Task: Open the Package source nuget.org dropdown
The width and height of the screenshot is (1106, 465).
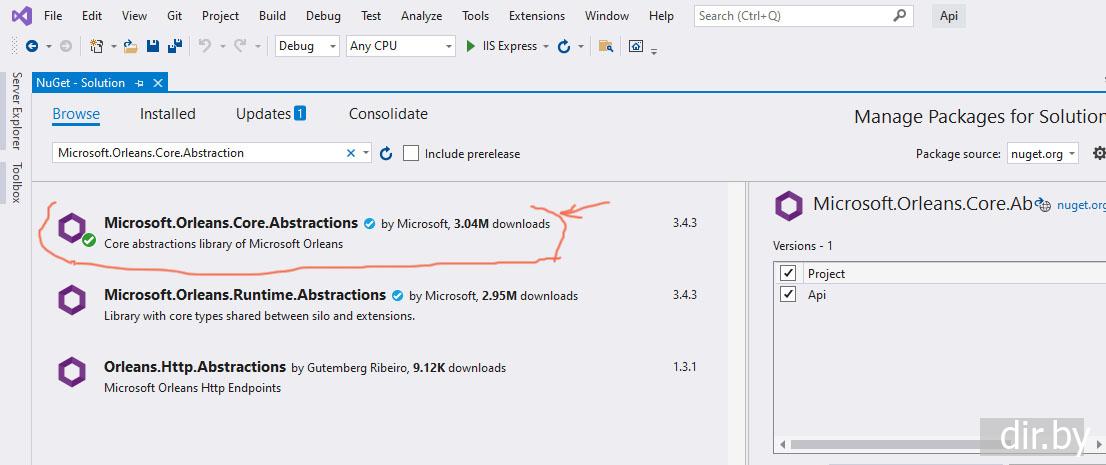Action: 1042,153
